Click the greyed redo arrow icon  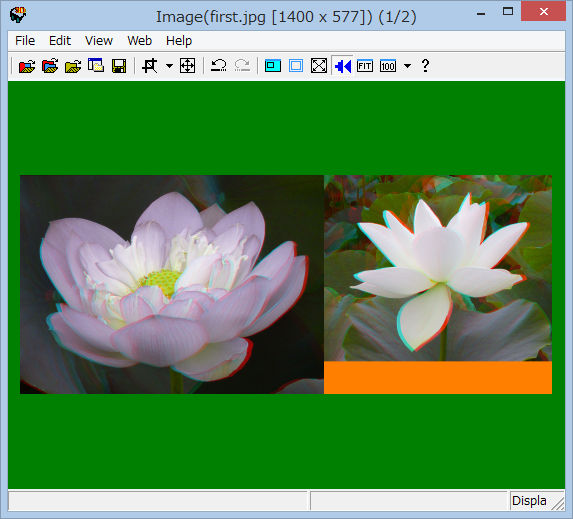point(242,66)
